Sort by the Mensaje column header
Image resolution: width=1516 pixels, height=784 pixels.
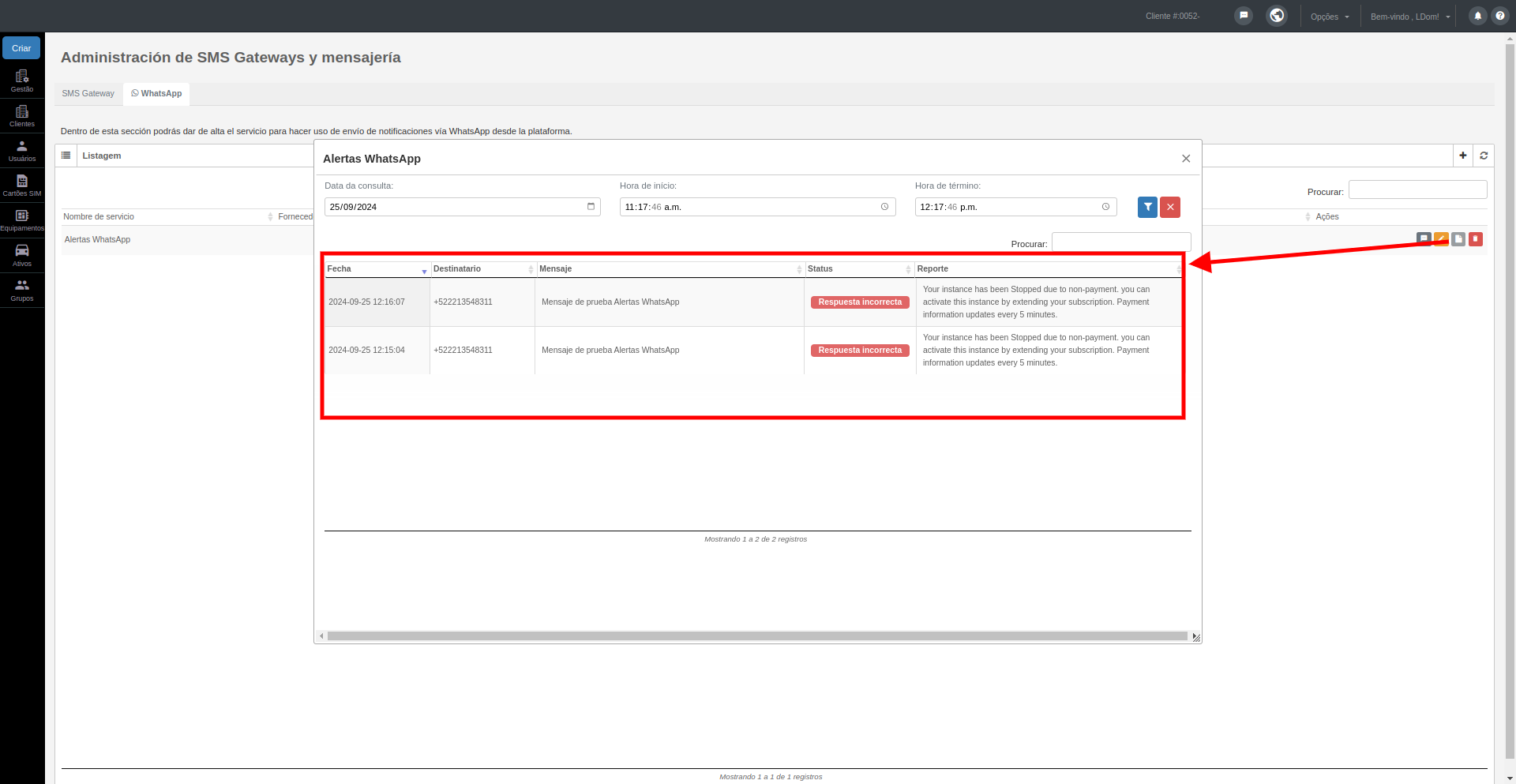[x=671, y=269]
